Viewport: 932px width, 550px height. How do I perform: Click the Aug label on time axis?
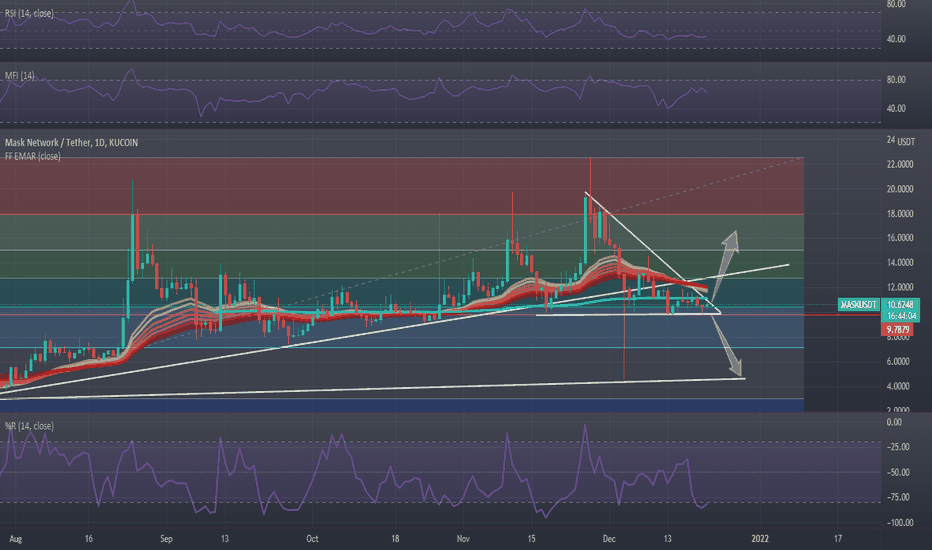click(15, 539)
